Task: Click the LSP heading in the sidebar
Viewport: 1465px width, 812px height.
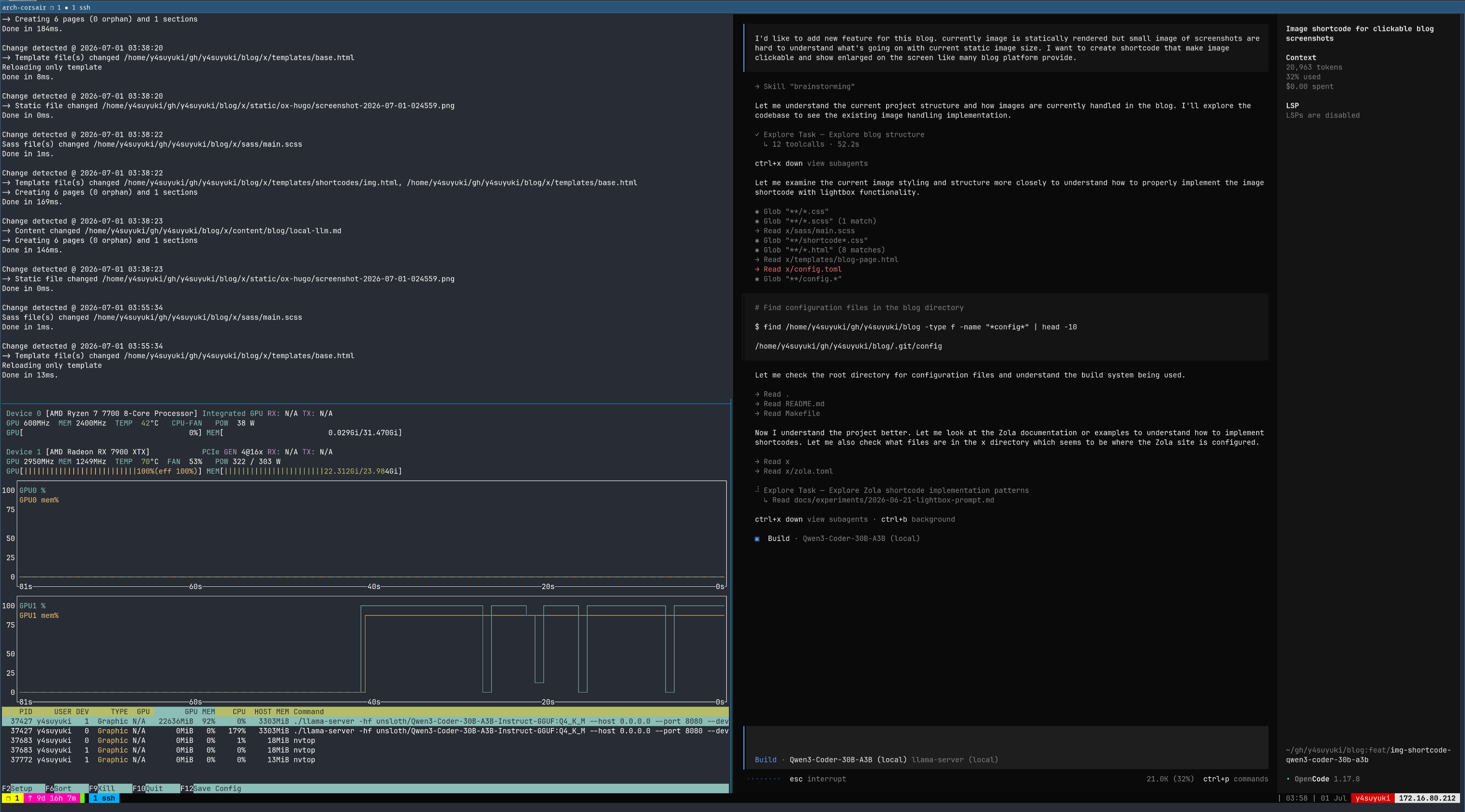Action: coord(1292,106)
